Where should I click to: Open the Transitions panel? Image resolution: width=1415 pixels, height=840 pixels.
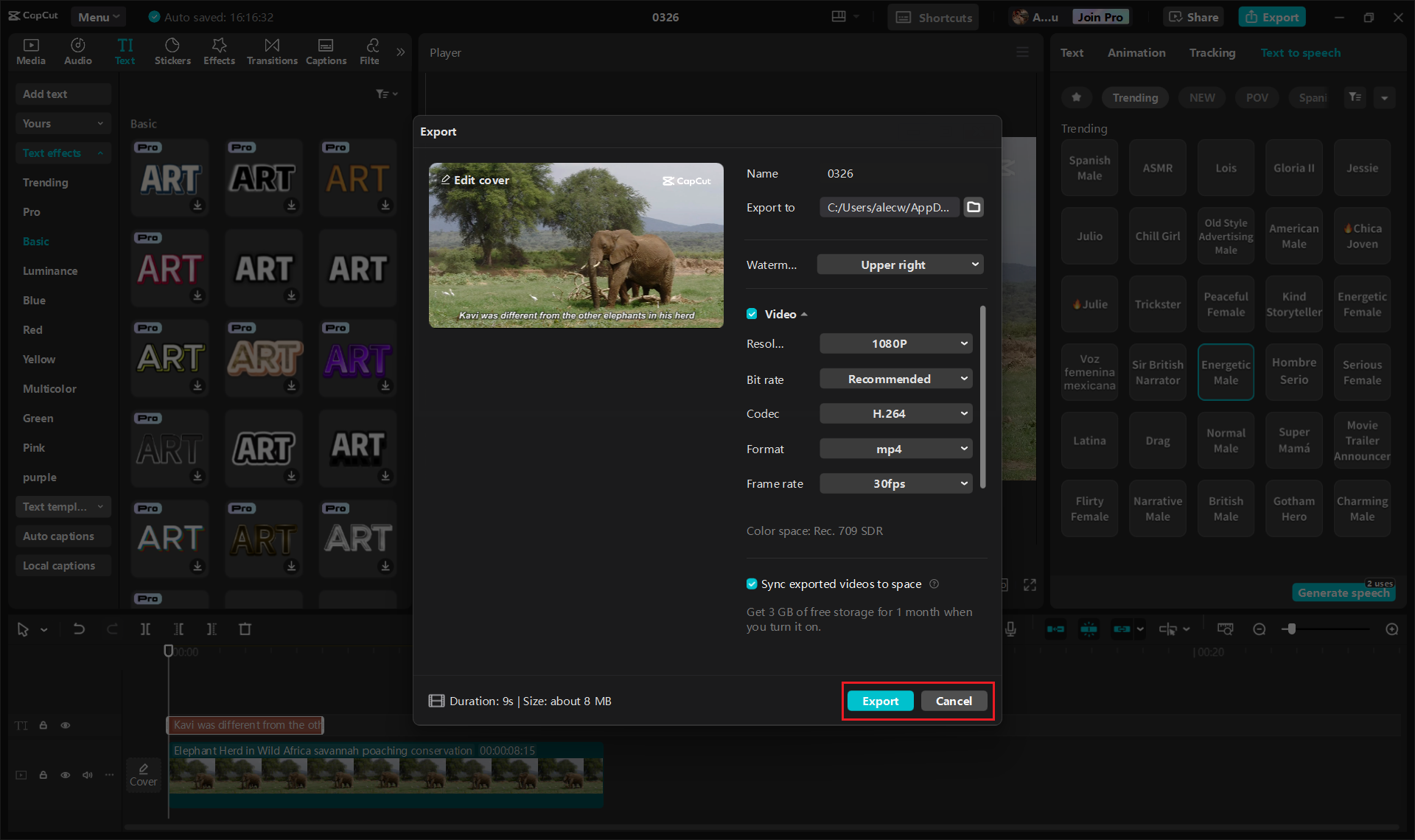coord(271,51)
